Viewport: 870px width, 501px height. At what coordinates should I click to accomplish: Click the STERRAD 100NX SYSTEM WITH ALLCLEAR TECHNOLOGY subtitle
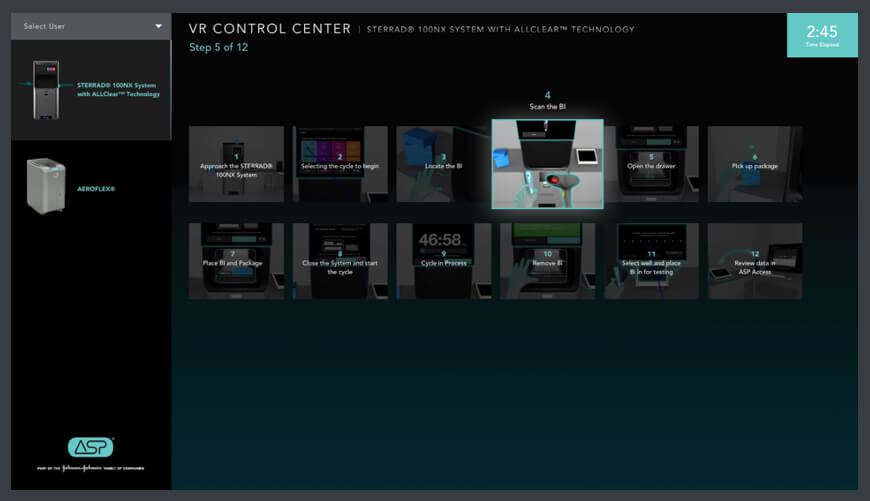pos(500,29)
